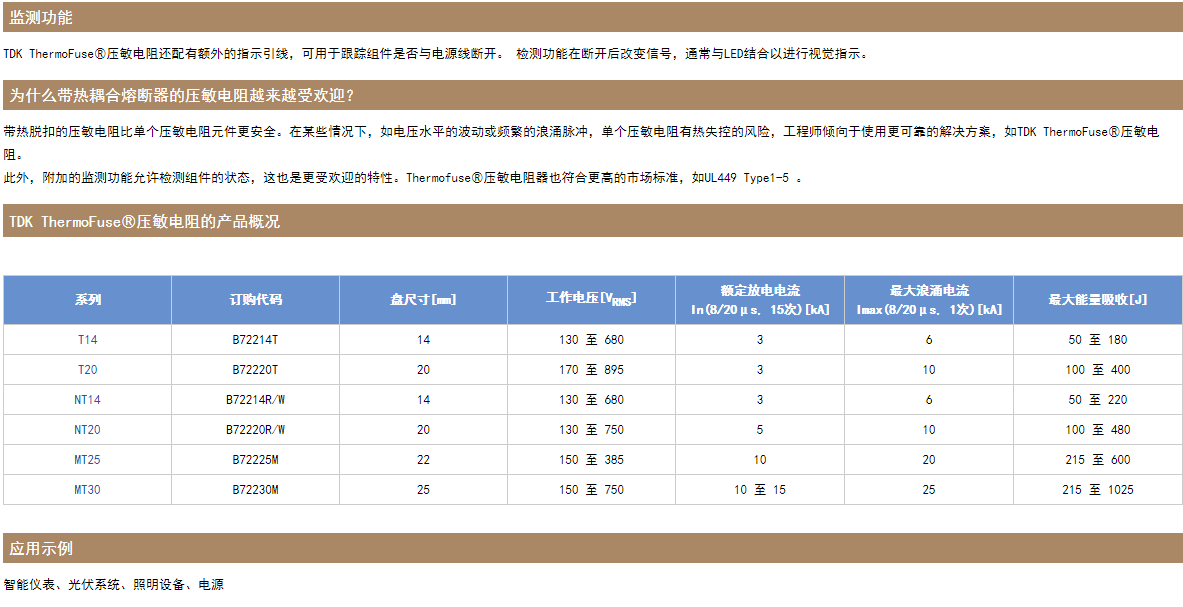Image resolution: width=1183 pixels, height=607 pixels.
Task: Click voltage range 170 至 895
Action: 592,370
